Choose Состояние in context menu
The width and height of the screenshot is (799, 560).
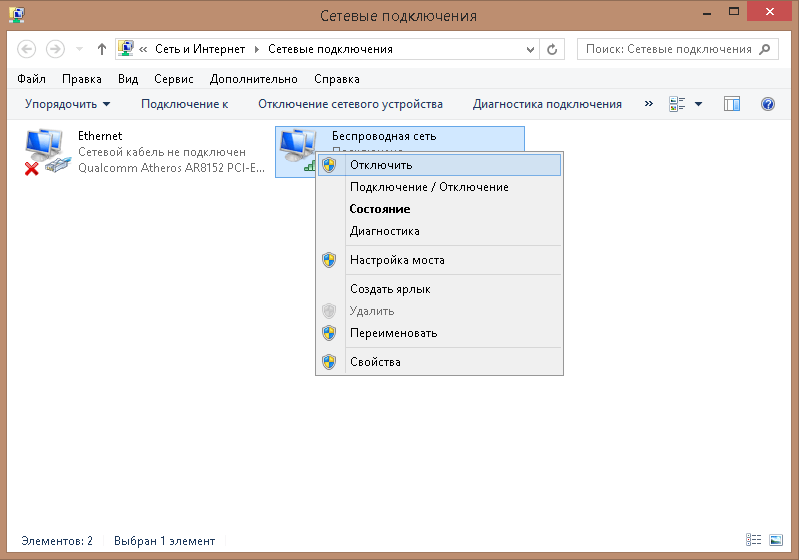[x=439, y=209]
